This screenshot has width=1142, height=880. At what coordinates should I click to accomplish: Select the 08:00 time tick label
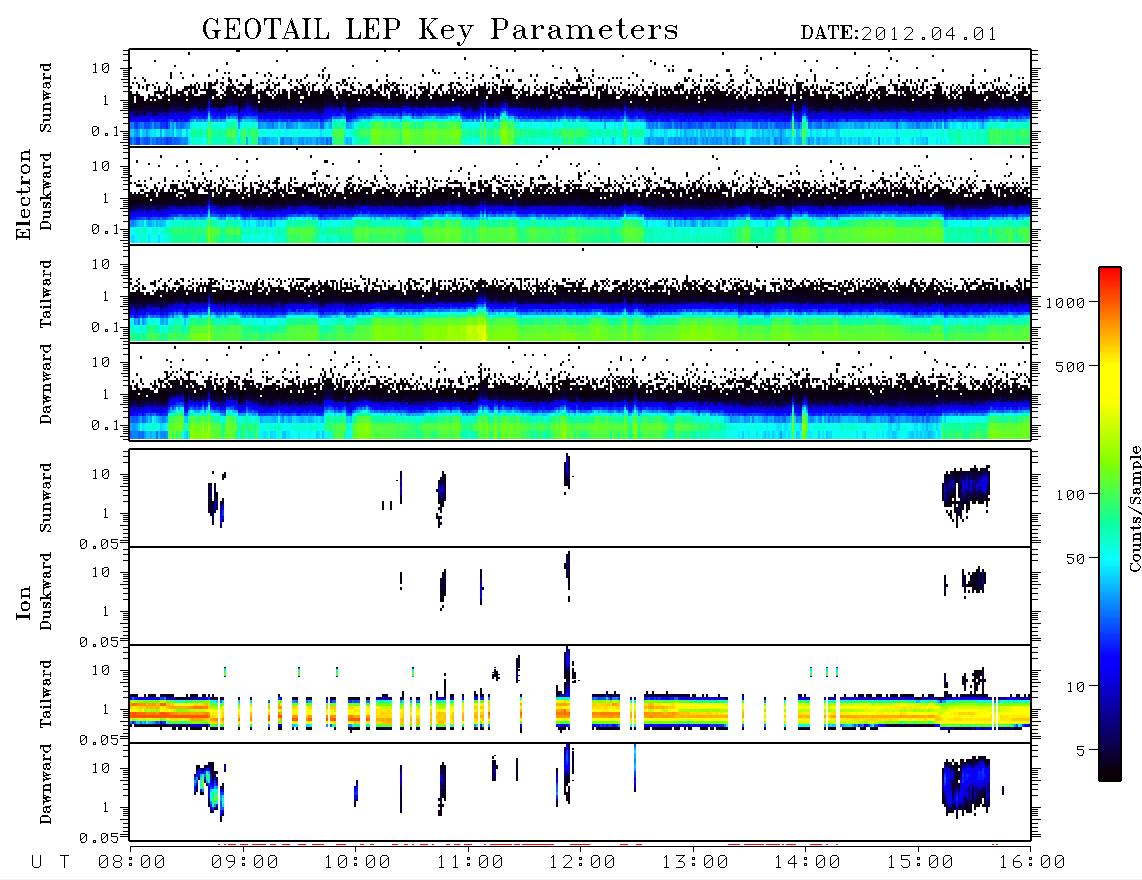(132, 862)
